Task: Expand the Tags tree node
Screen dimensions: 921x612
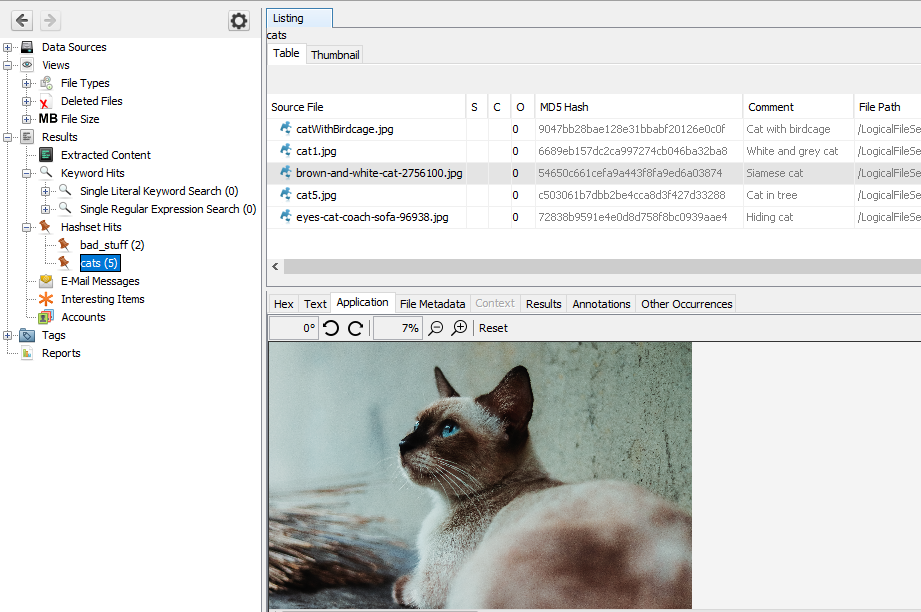Action: pos(8,335)
